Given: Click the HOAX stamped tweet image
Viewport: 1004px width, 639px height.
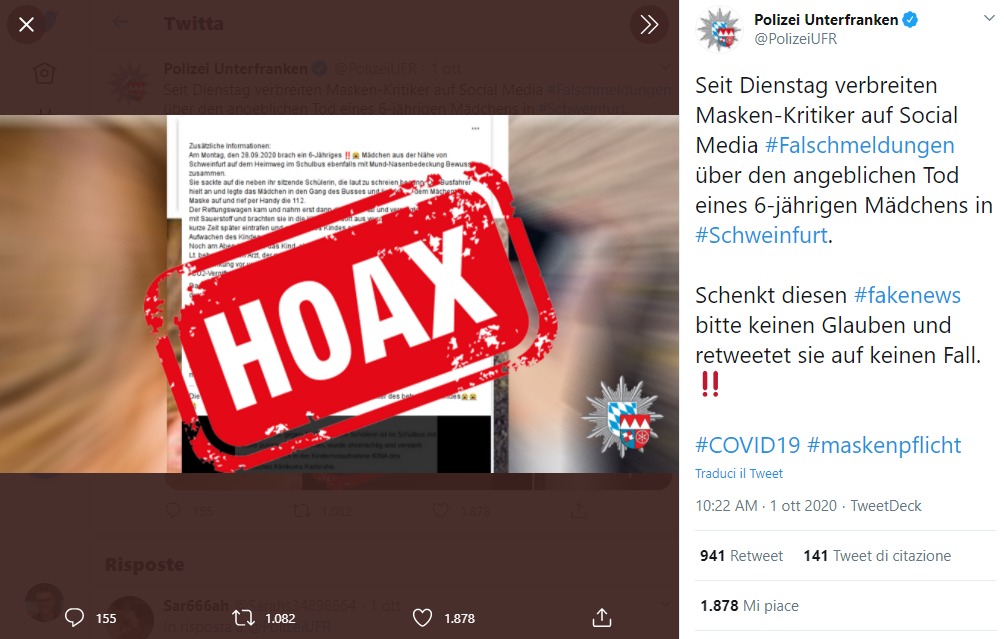Looking at the screenshot, I should pyautogui.click(x=339, y=294).
